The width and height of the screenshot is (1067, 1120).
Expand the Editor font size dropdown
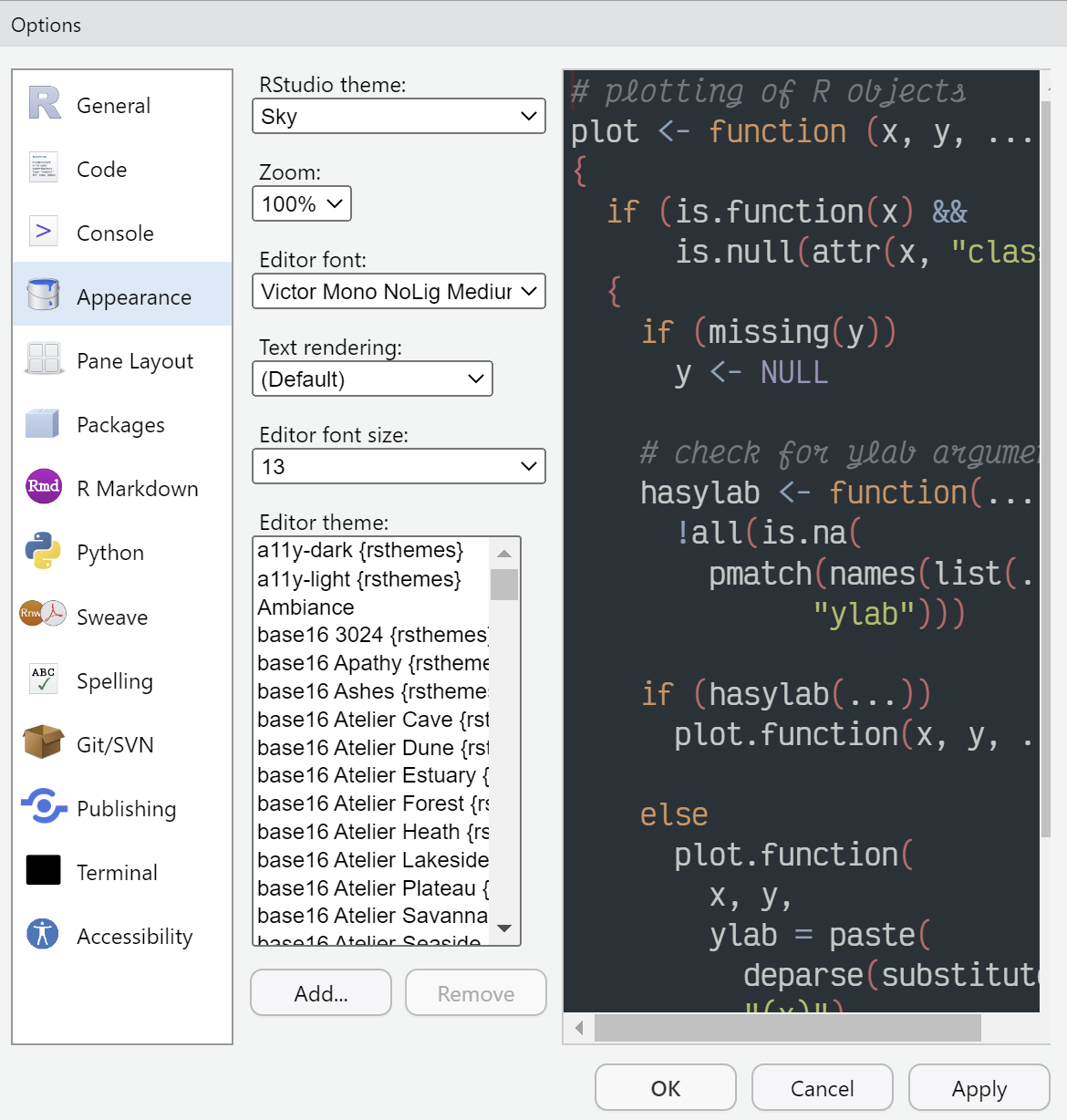click(x=398, y=466)
